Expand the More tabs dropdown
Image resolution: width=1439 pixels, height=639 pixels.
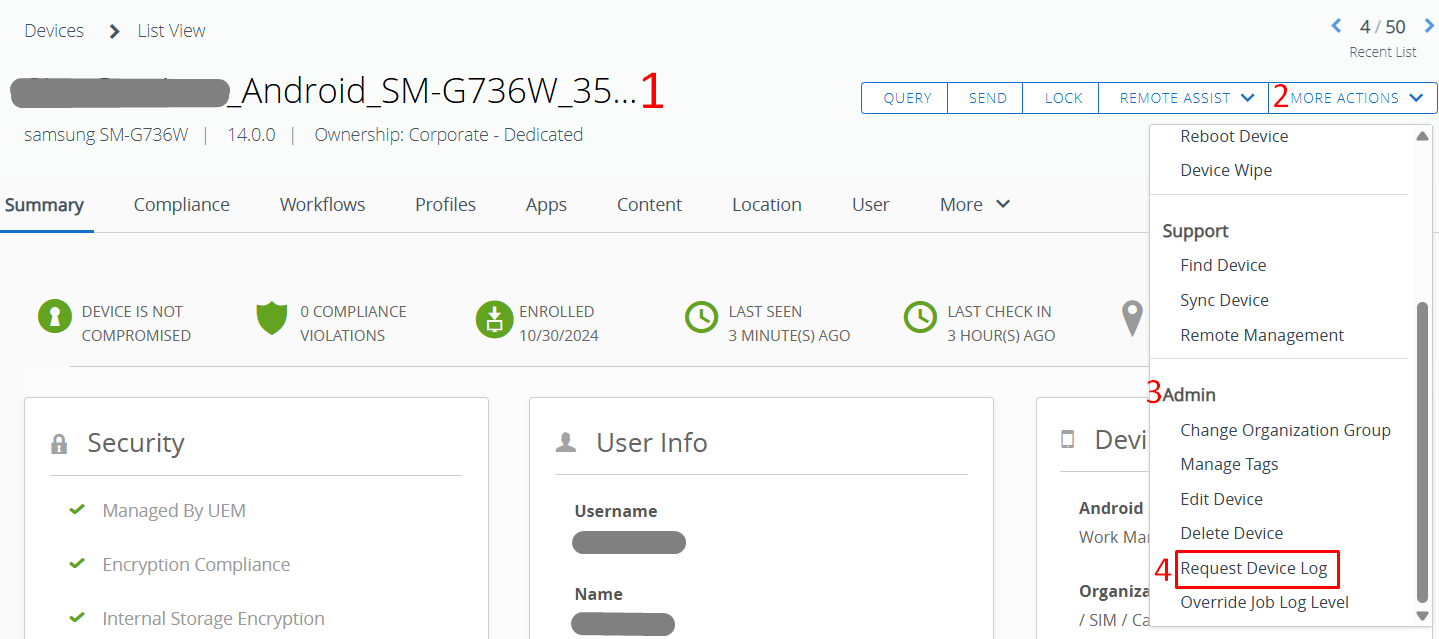tap(975, 205)
